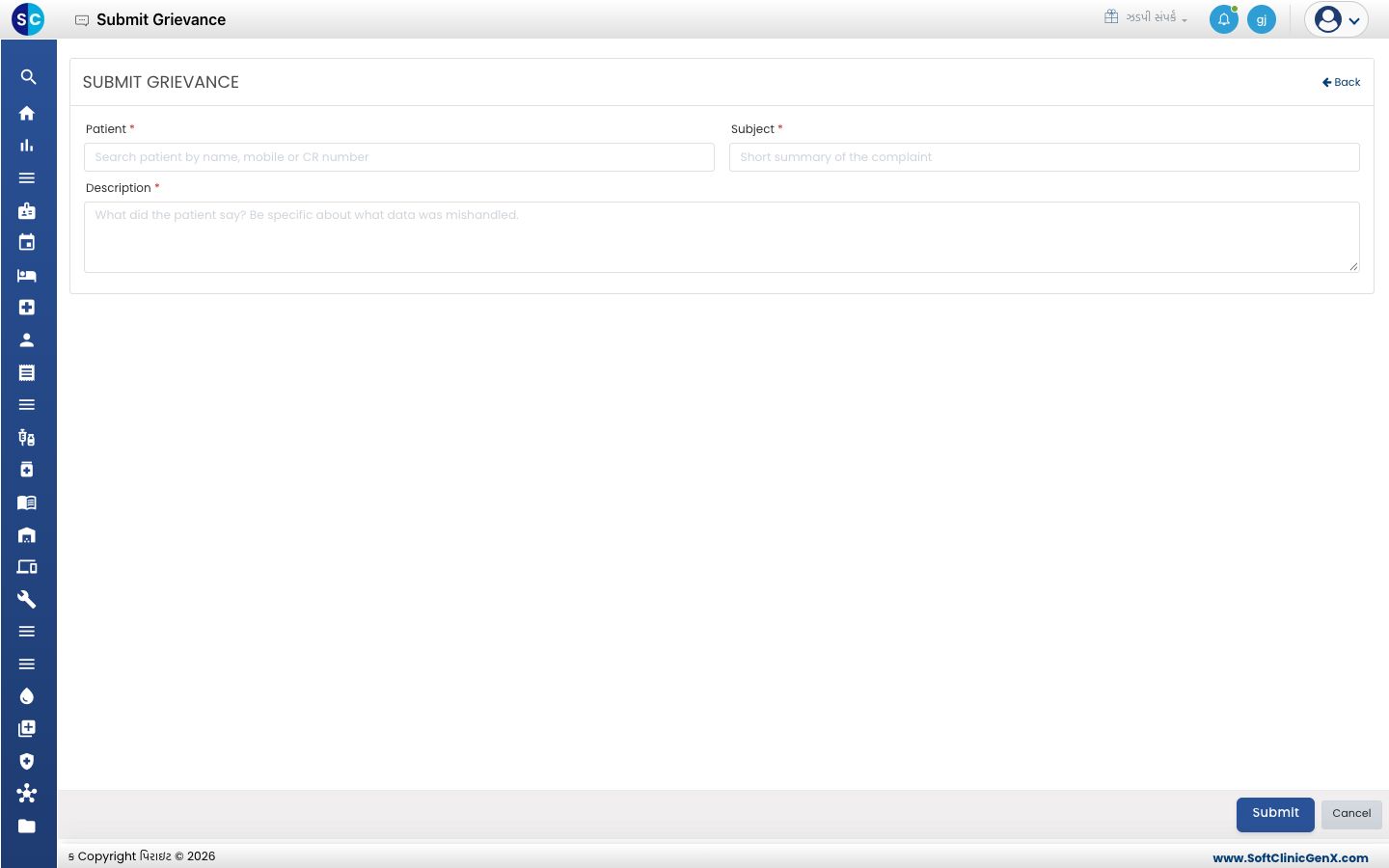The height and width of the screenshot is (868, 1389).
Task: Click the Cancel button
Action: [x=1351, y=814]
